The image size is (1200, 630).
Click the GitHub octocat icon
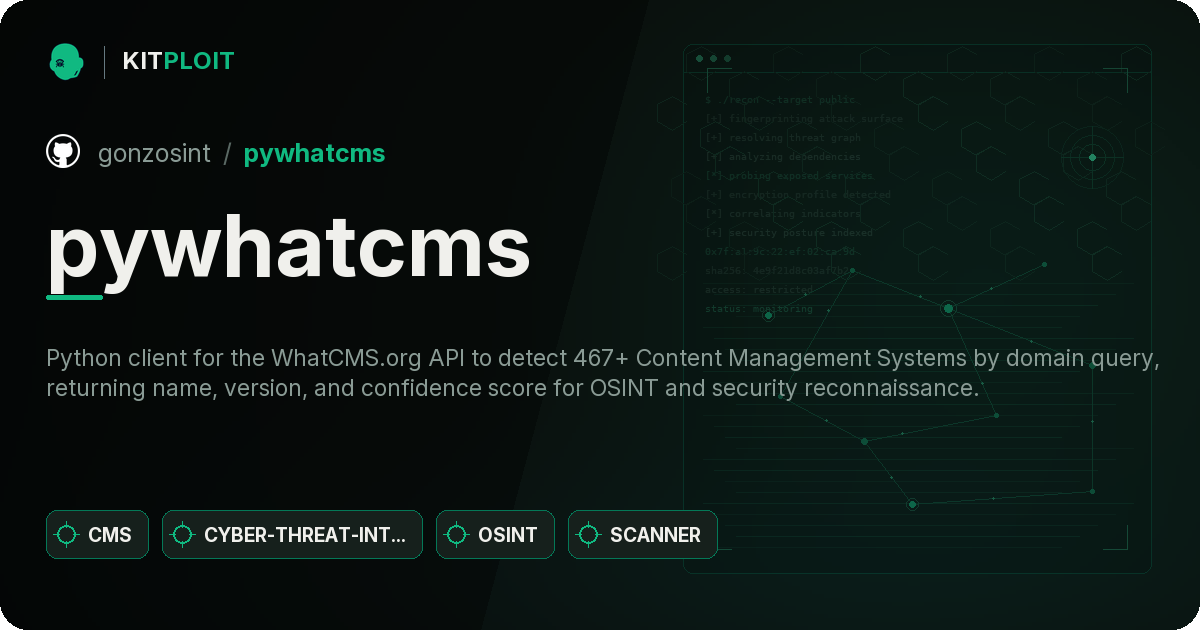[x=63, y=152]
